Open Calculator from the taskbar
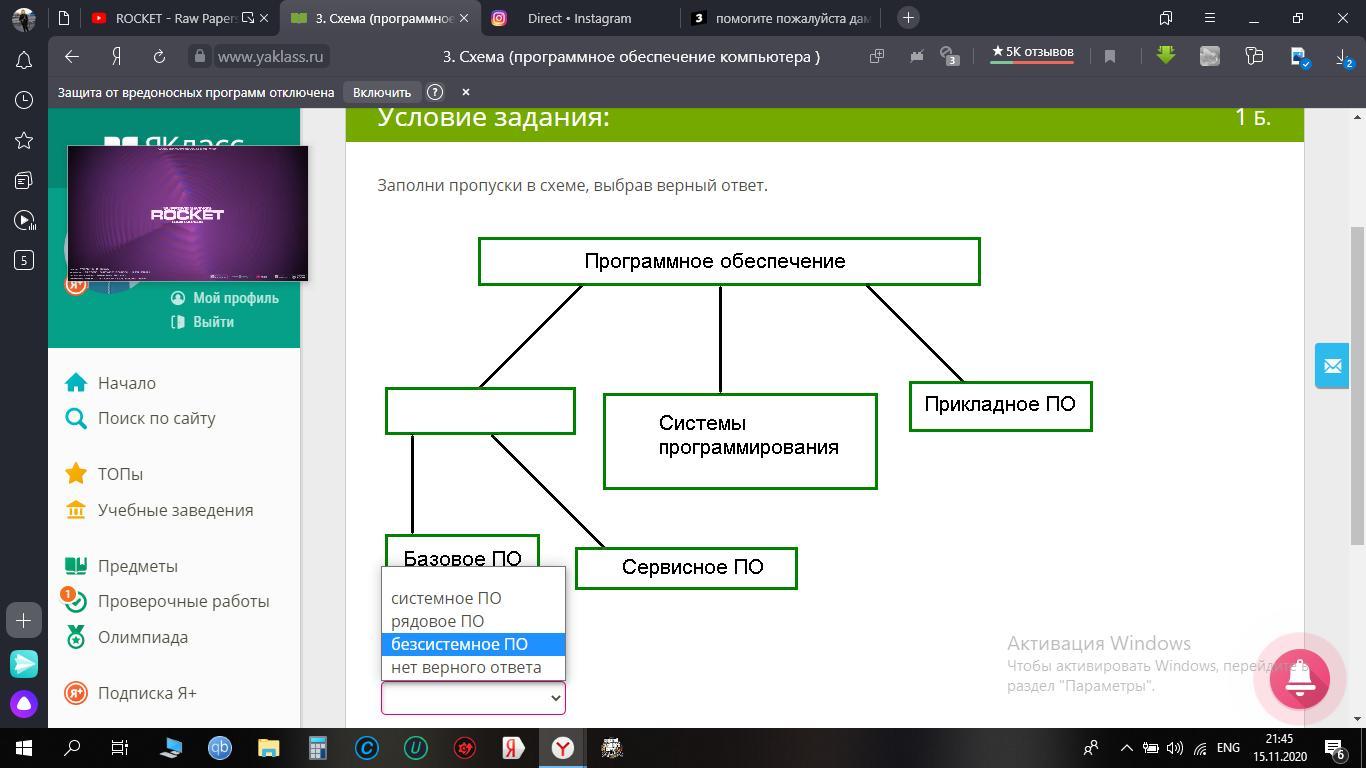Viewport: 1366px width, 768px height. tap(317, 747)
